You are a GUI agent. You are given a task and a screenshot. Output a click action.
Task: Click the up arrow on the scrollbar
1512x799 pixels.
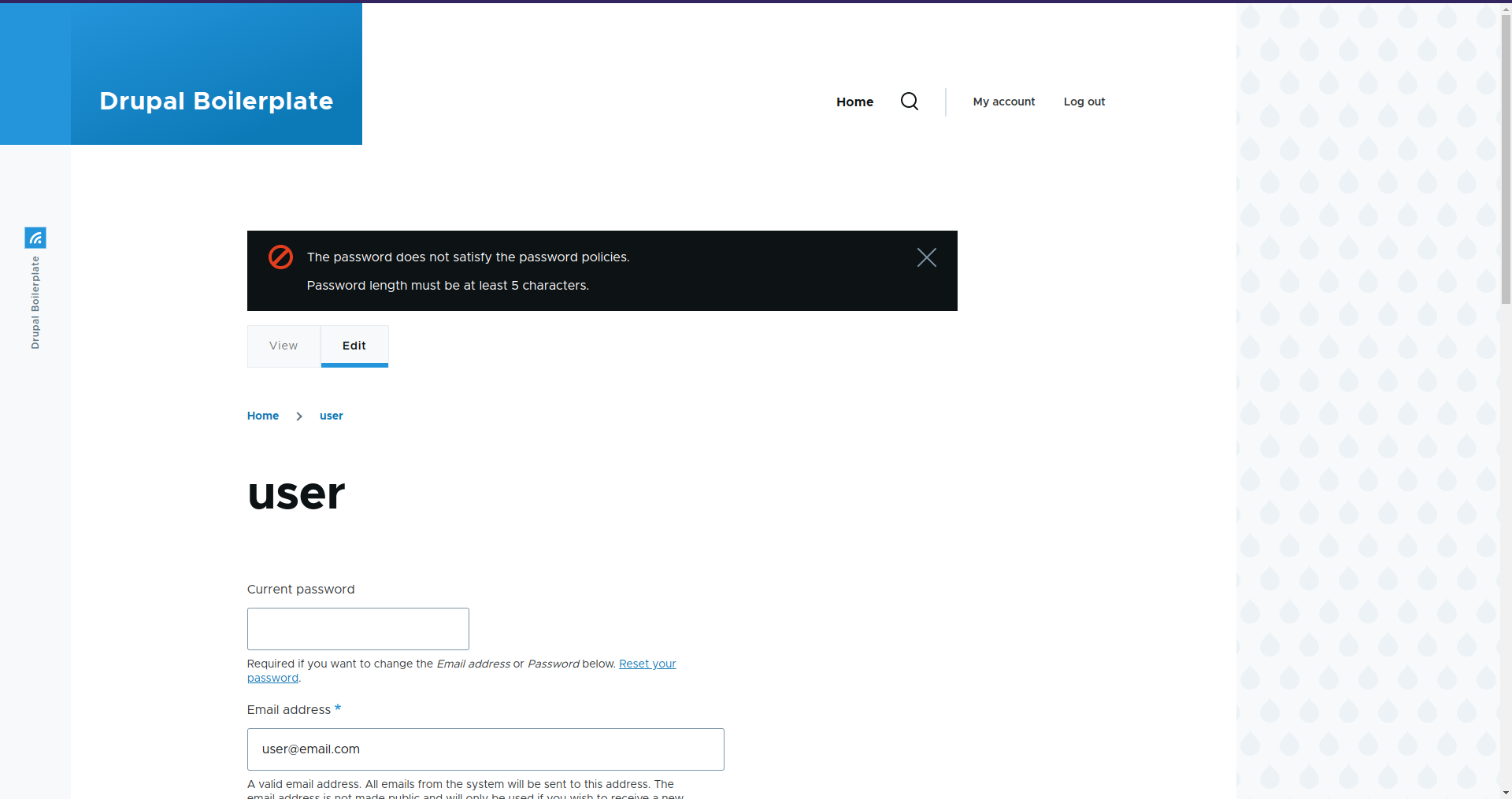pyautogui.click(x=1505, y=8)
